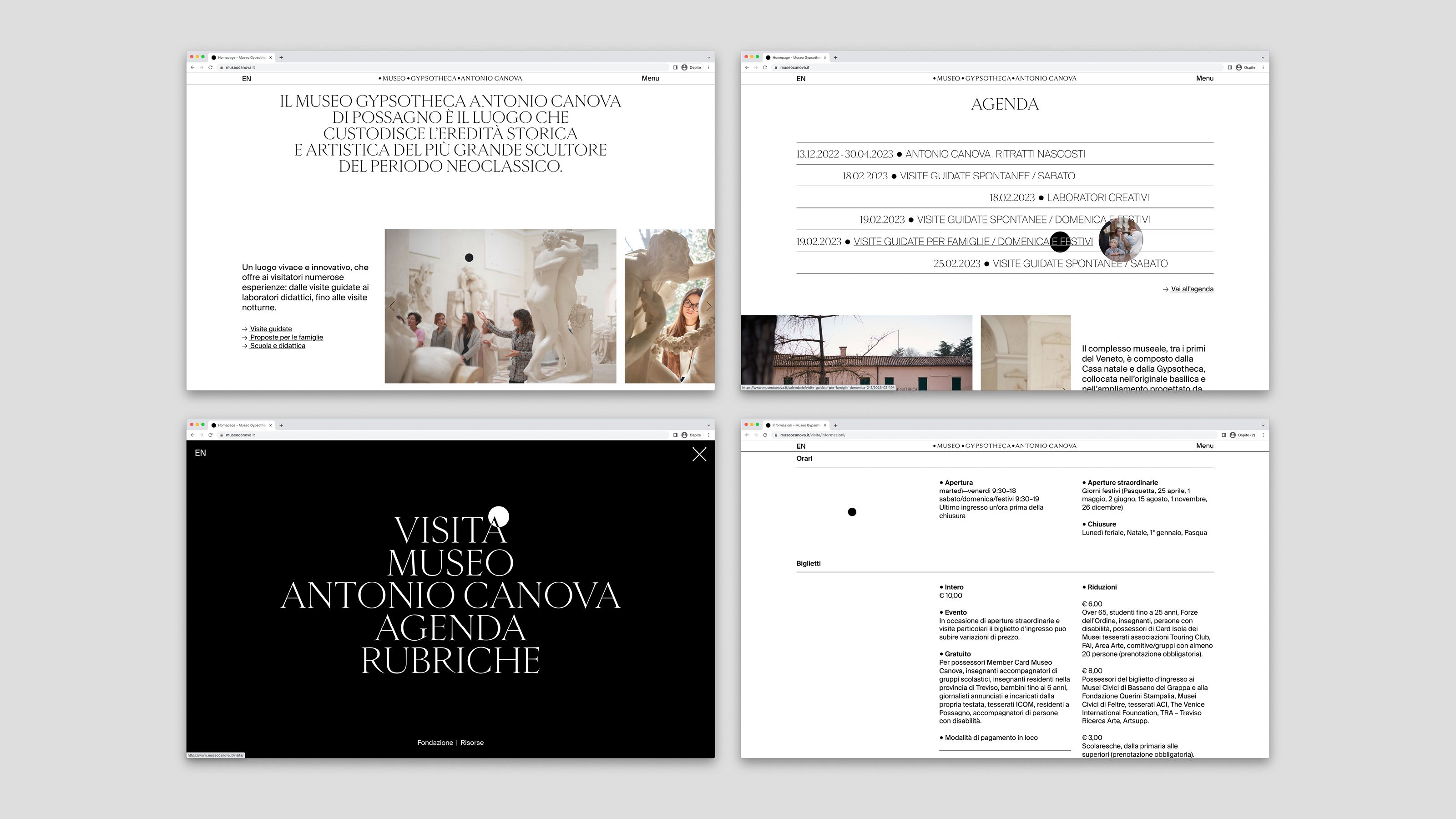Follow the Vai all'agenda link
This screenshot has width=1456, height=819.
coord(1192,289)
